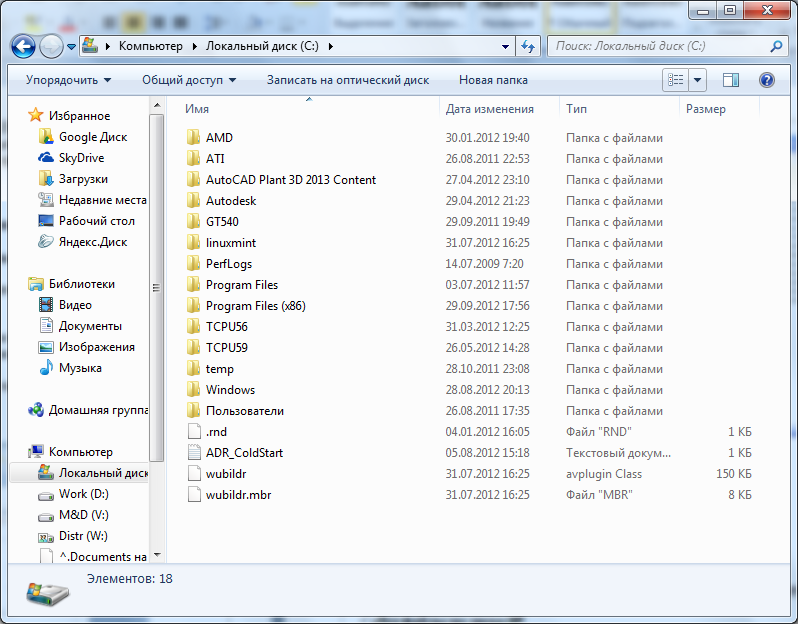
Task: Select the ADR_ColdStart text document
Action: (x=235, y=452)
